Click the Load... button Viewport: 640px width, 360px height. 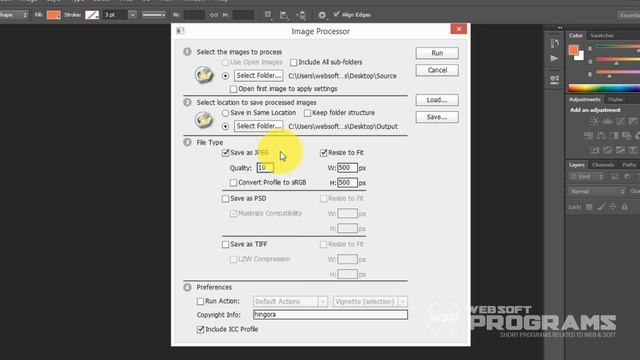click(x=437, y=100)
